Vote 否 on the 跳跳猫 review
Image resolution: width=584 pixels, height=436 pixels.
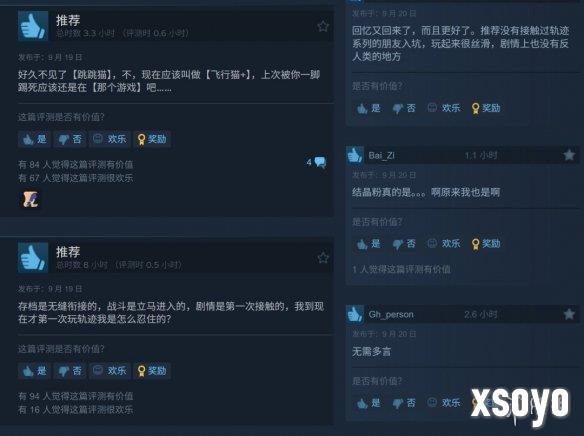coord(70,139)
